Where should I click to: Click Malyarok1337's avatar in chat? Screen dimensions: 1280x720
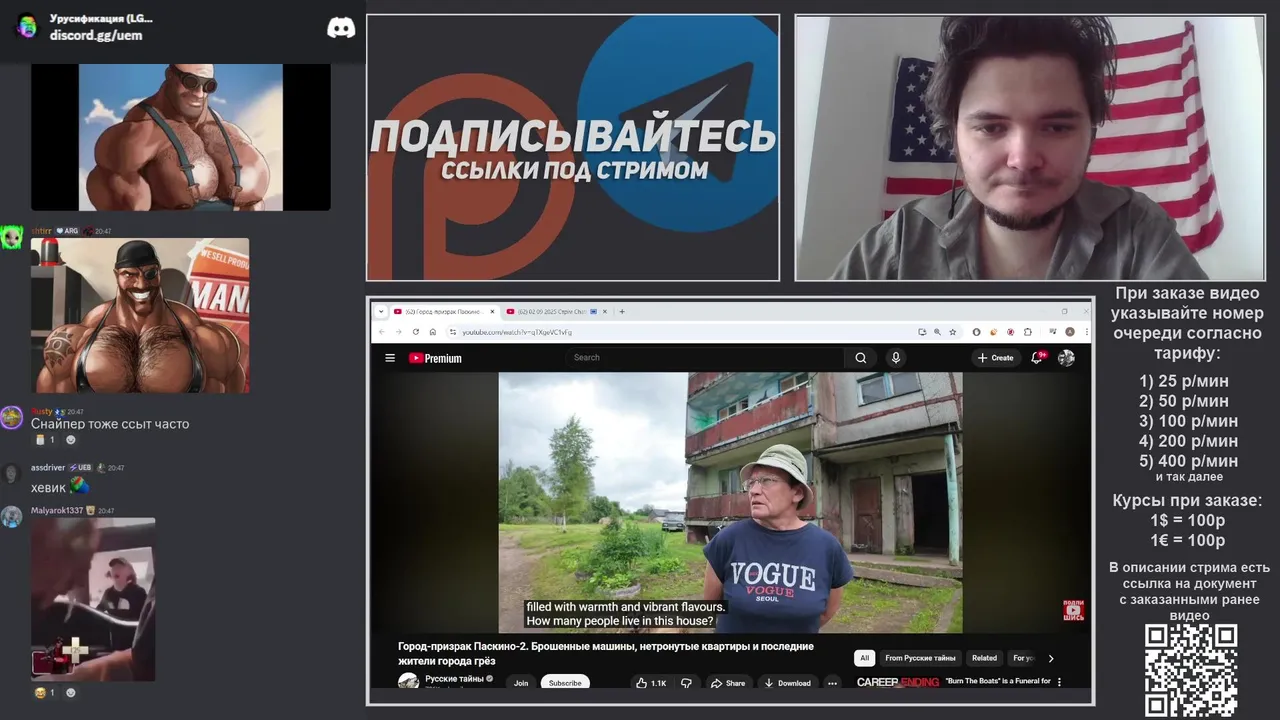(11, 517)
